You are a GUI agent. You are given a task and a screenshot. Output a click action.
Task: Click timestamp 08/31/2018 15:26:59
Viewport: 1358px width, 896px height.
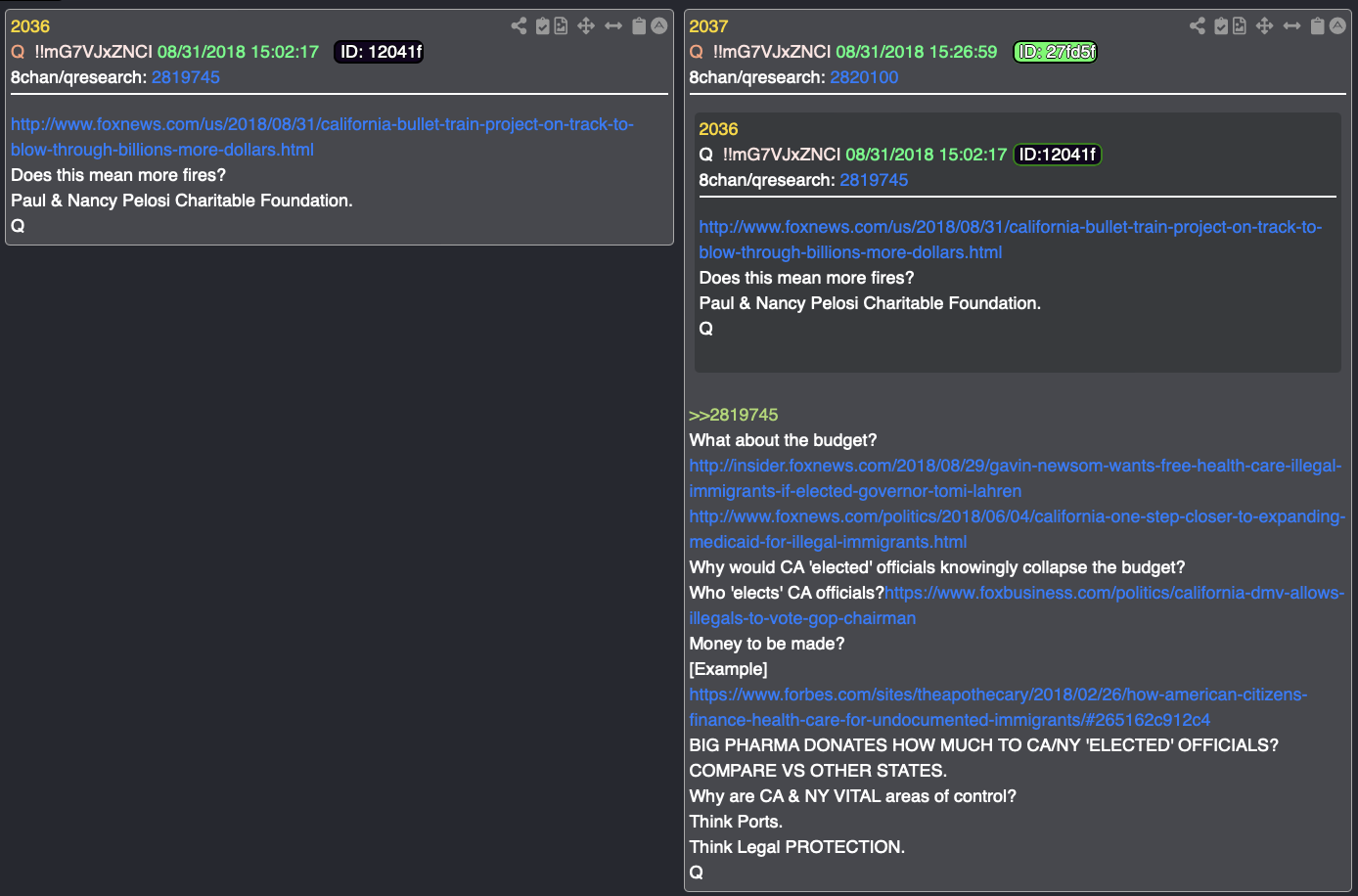point(917,52)
